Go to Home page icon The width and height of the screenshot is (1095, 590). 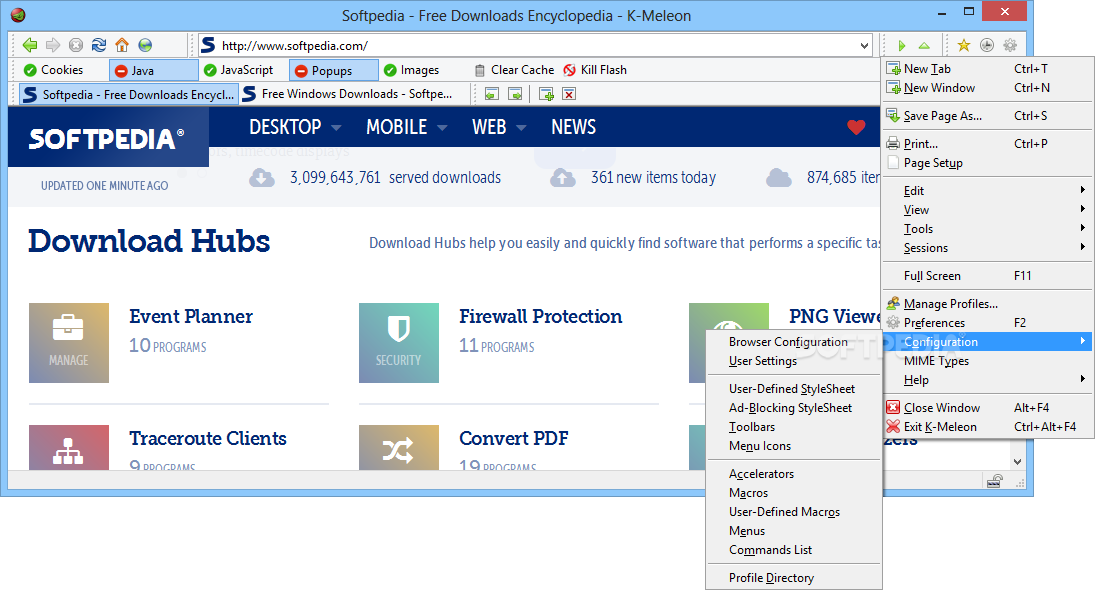click(122, 45)
